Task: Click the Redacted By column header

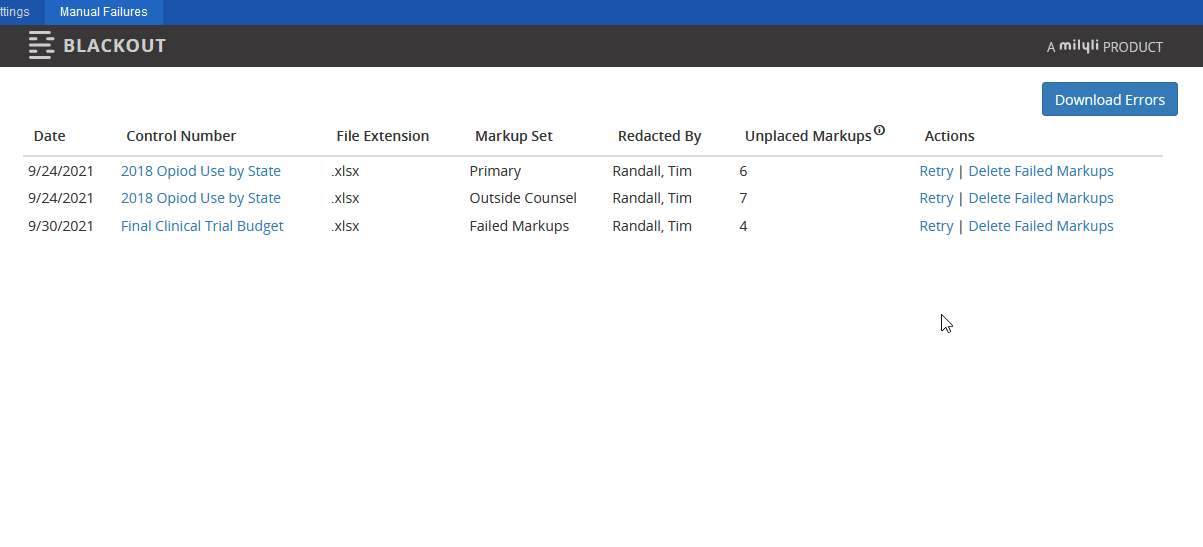Action: tap(659, 136)
